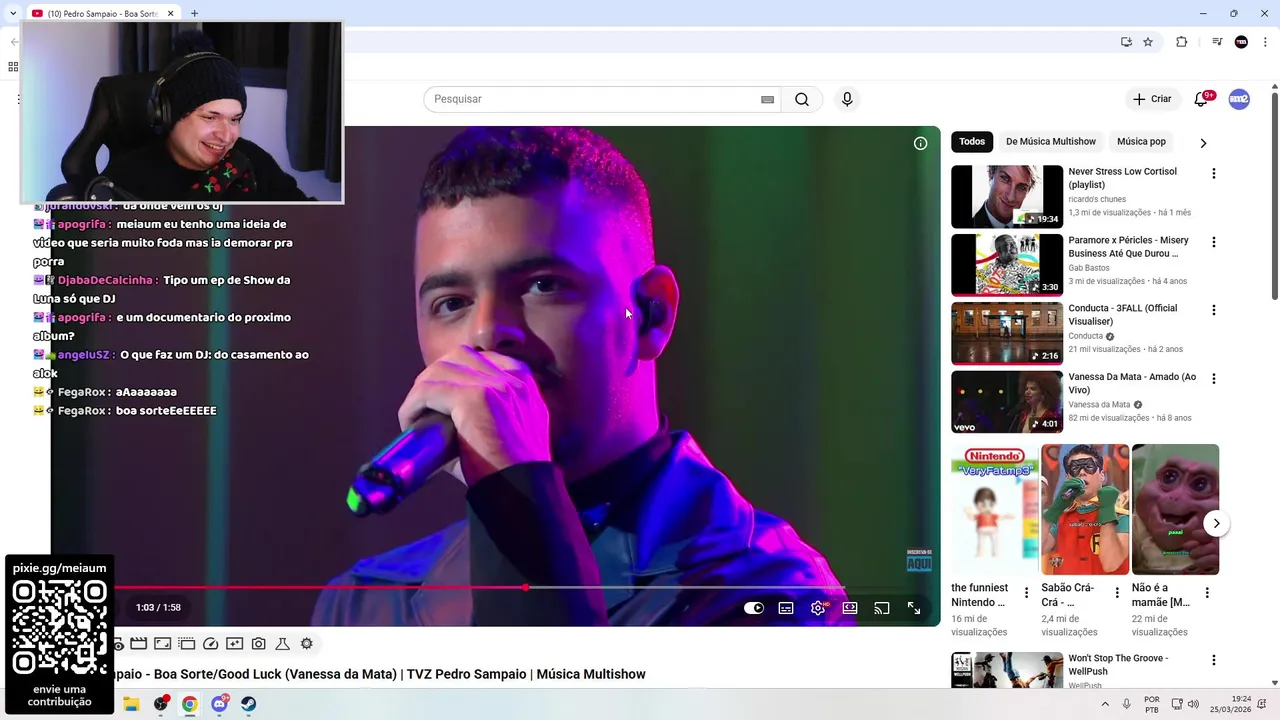The height and width of the screenshot is (720, 1280).
Task: Open Conducta - 3FALL Official Visualiser
Action: point(1007,333)
